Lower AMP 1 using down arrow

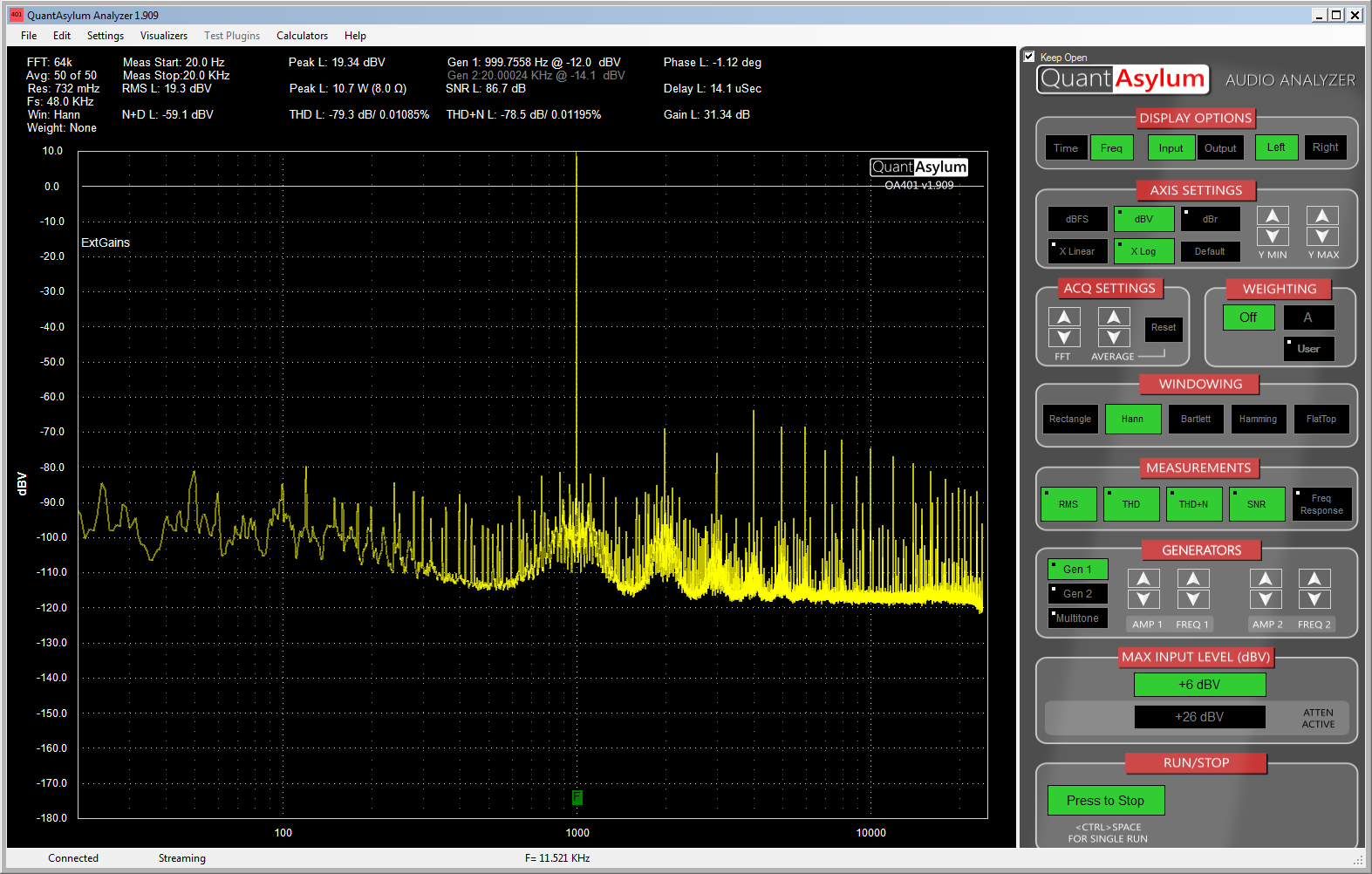[x=1143, y=599]
